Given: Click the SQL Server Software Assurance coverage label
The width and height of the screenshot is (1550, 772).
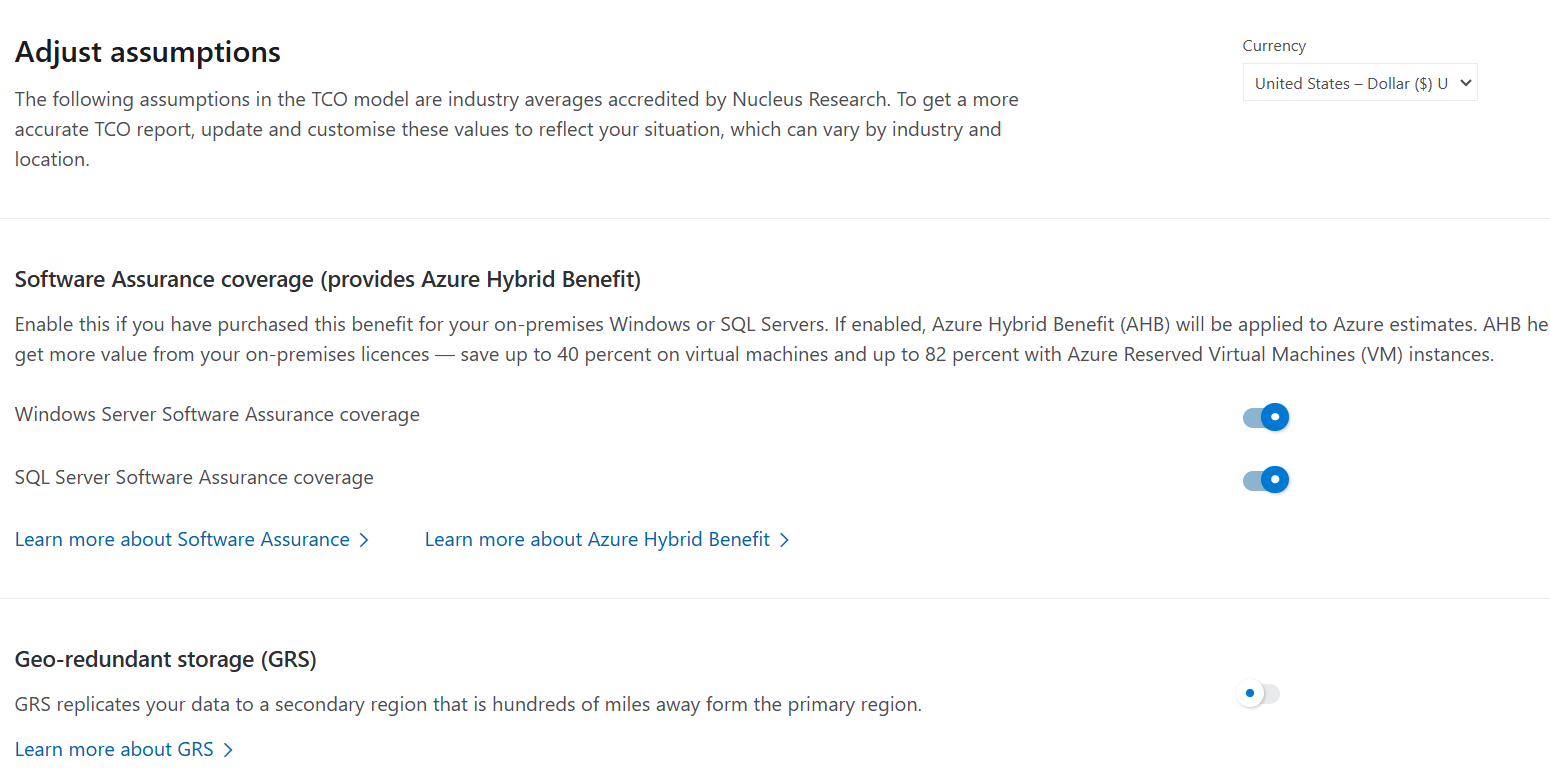Looking at the screenshot, I should click(x=194, y=478).
